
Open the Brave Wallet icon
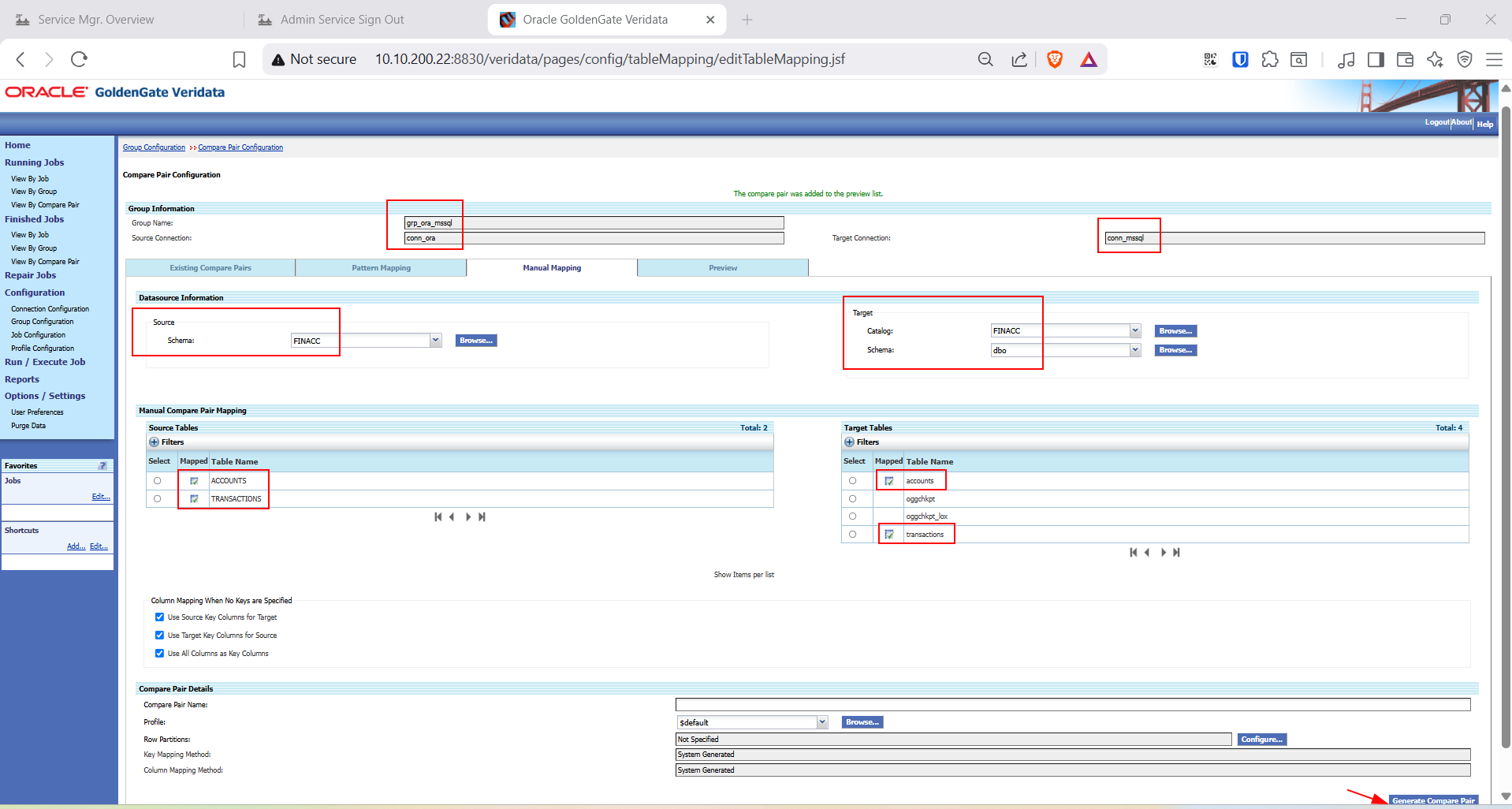coord(1405,59)
